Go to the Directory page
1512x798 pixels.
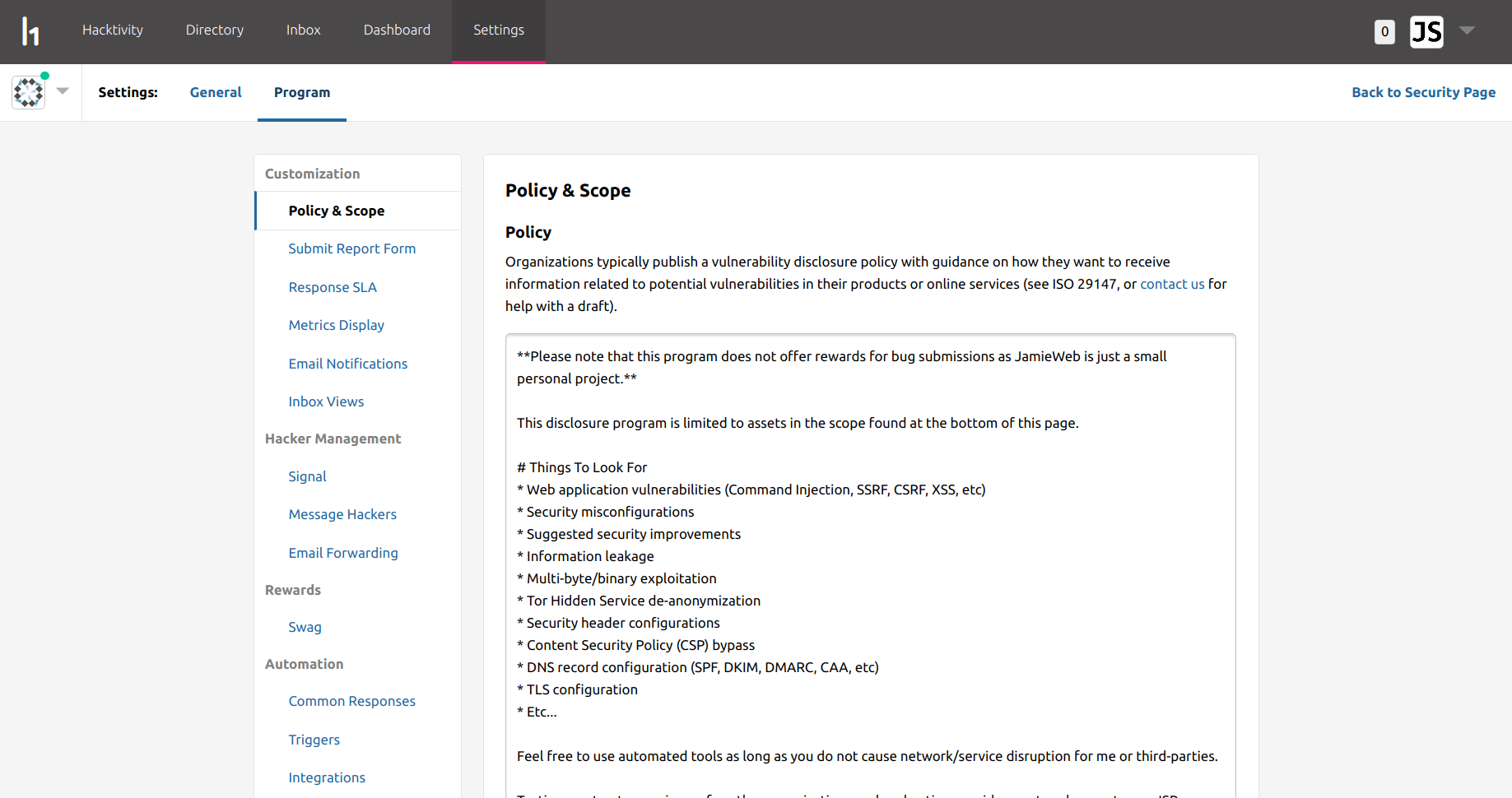(x=215, y=30)
